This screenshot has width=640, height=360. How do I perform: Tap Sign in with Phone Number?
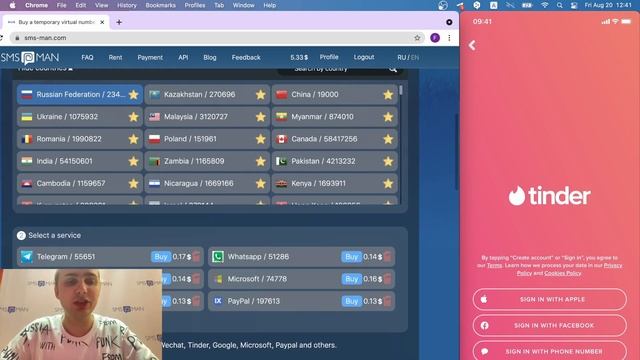tap(549, 351)
